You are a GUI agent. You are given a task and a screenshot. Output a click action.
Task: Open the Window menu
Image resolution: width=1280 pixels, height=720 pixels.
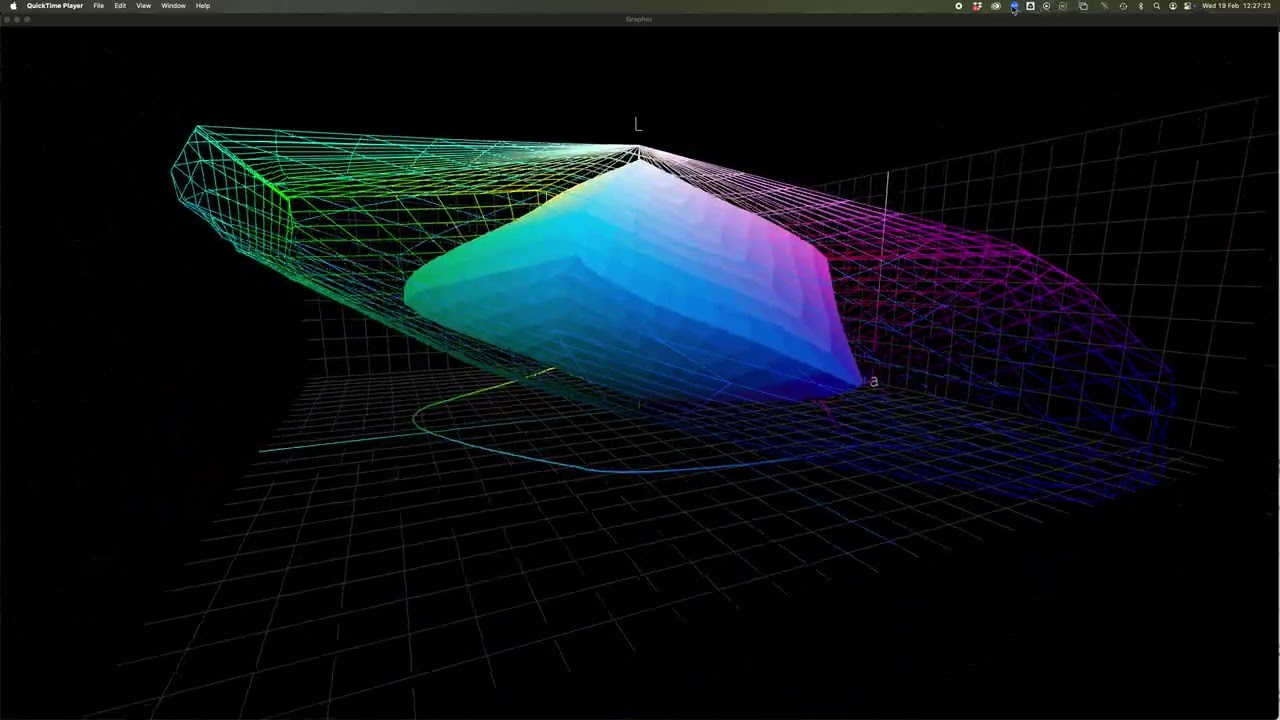click(x=173, y=6)
